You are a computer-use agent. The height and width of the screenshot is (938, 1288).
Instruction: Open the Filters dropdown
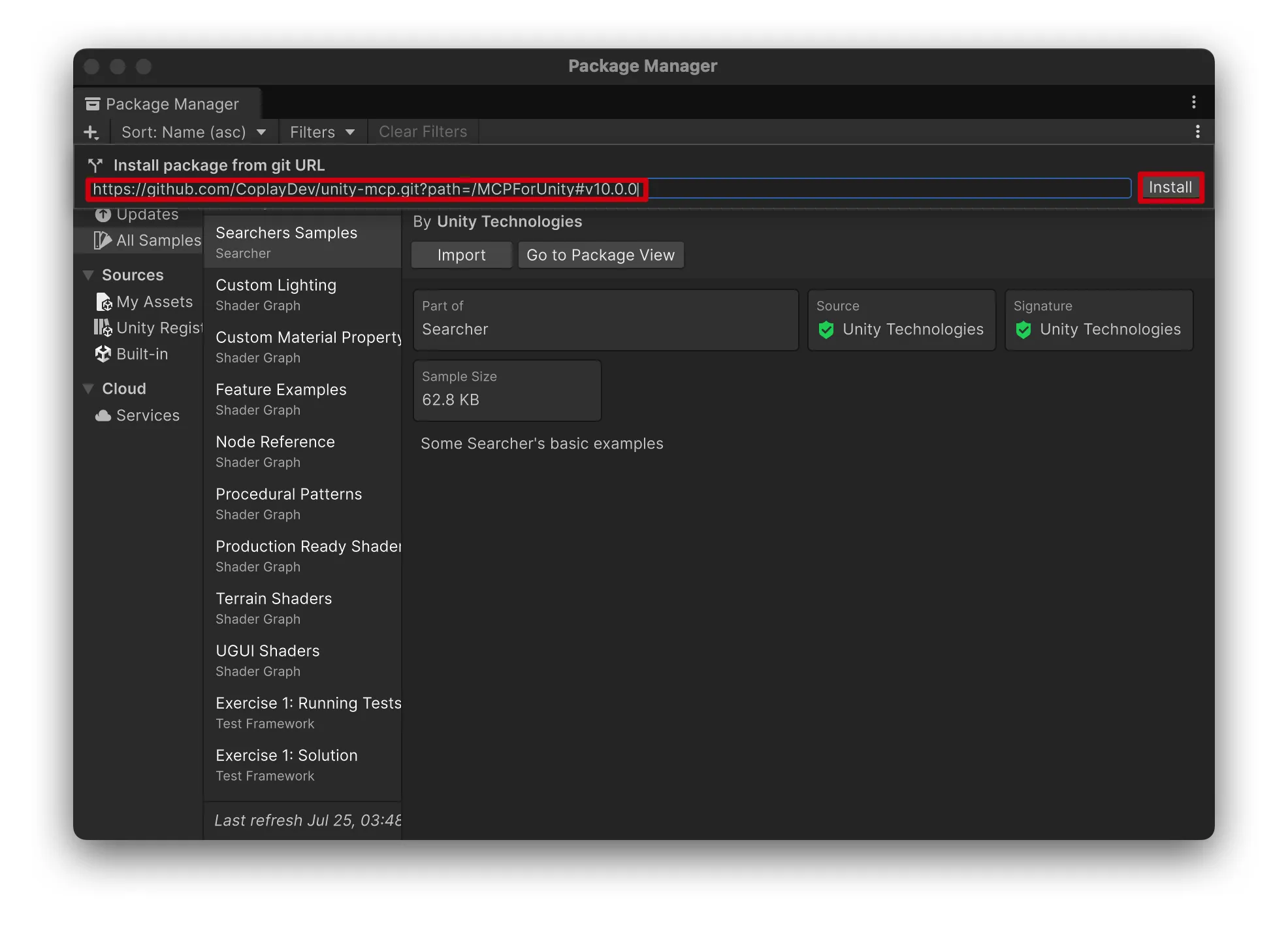coord(323,132)
